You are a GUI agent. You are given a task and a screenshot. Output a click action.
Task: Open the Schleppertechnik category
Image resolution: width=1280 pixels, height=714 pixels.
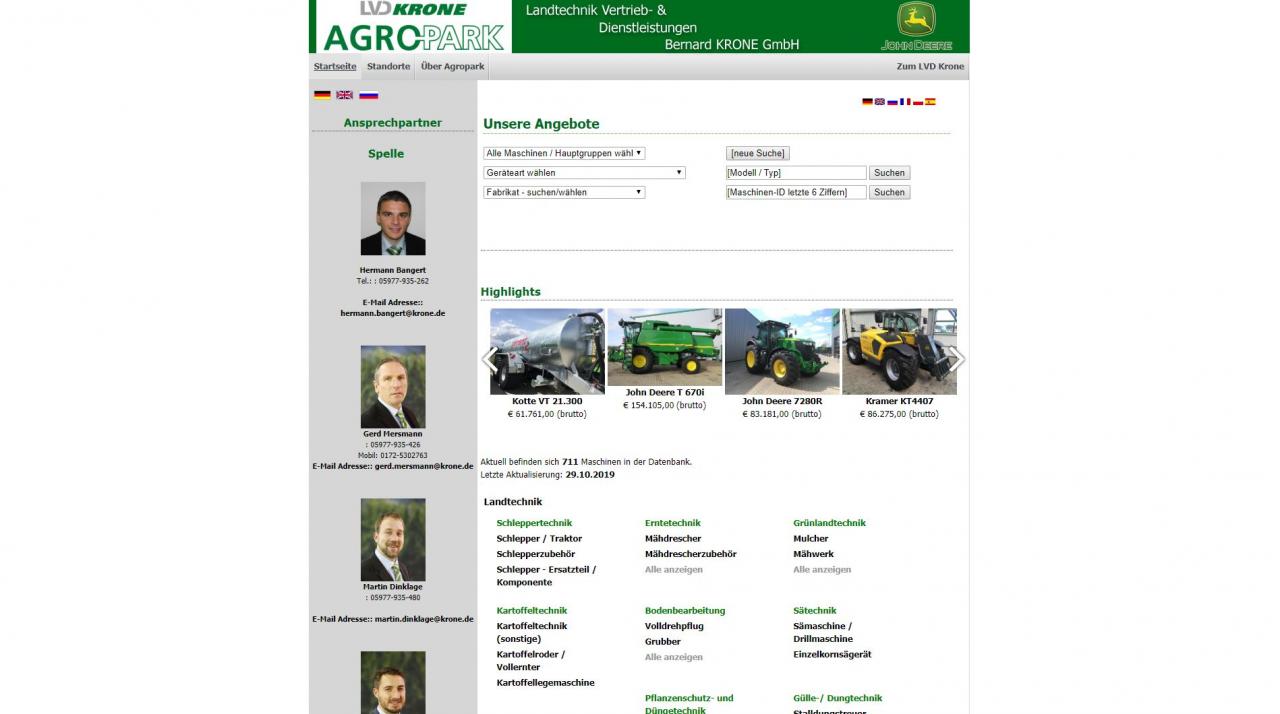pyautogui.click(x=534, y=523)
